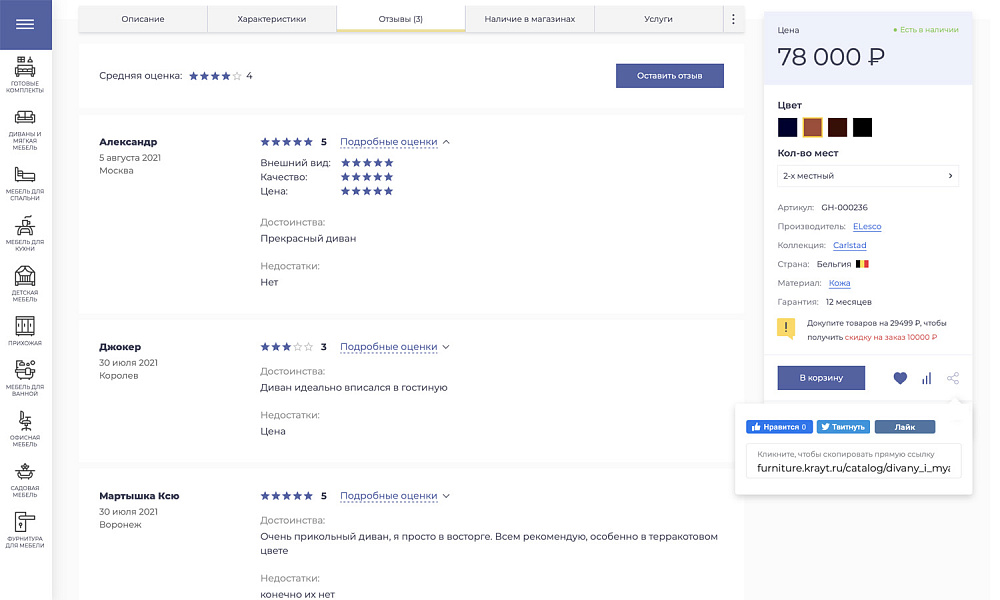This screenshot has width=1000, height=600.
Task: Open sharing options via share icon
Action: (x=952, y=378)
